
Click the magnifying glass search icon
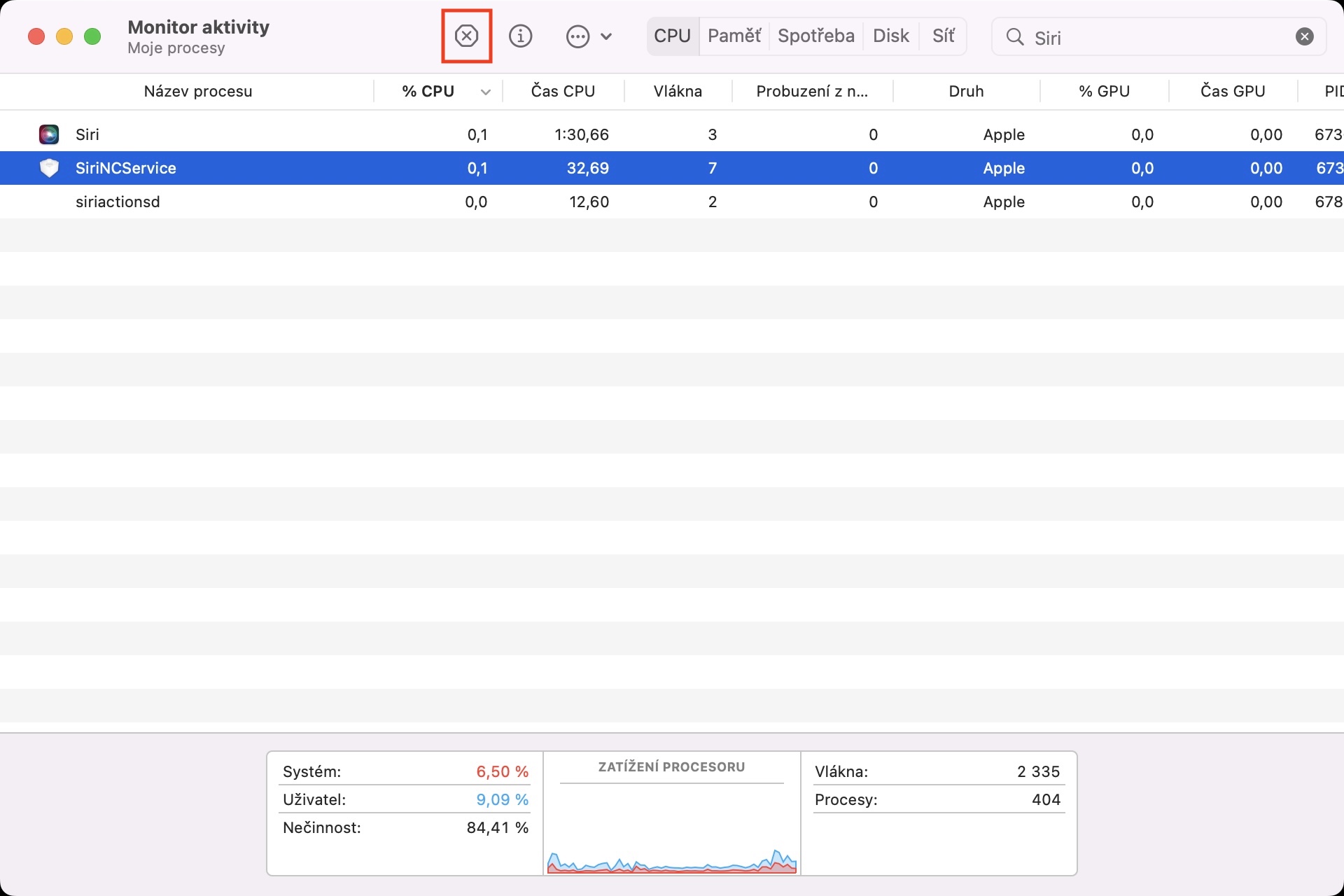point(1014,36)
